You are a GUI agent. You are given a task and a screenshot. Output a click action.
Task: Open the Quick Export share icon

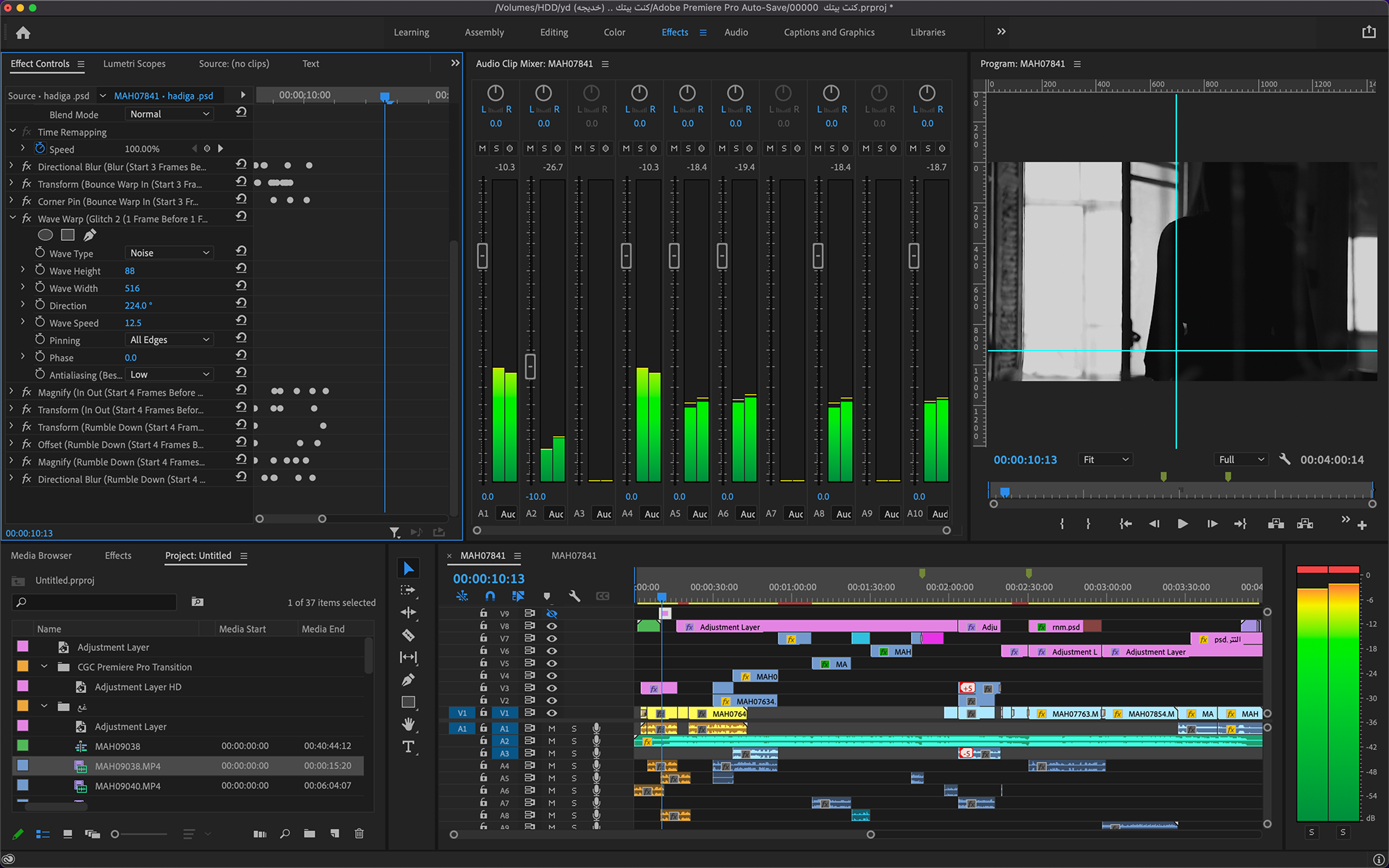click(1369, 32)
